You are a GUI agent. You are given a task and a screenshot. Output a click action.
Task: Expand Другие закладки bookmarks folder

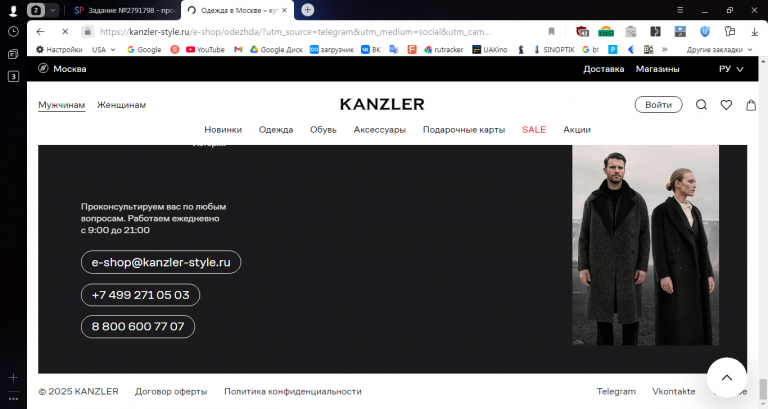pyautogui.click(x=719, y=49)
